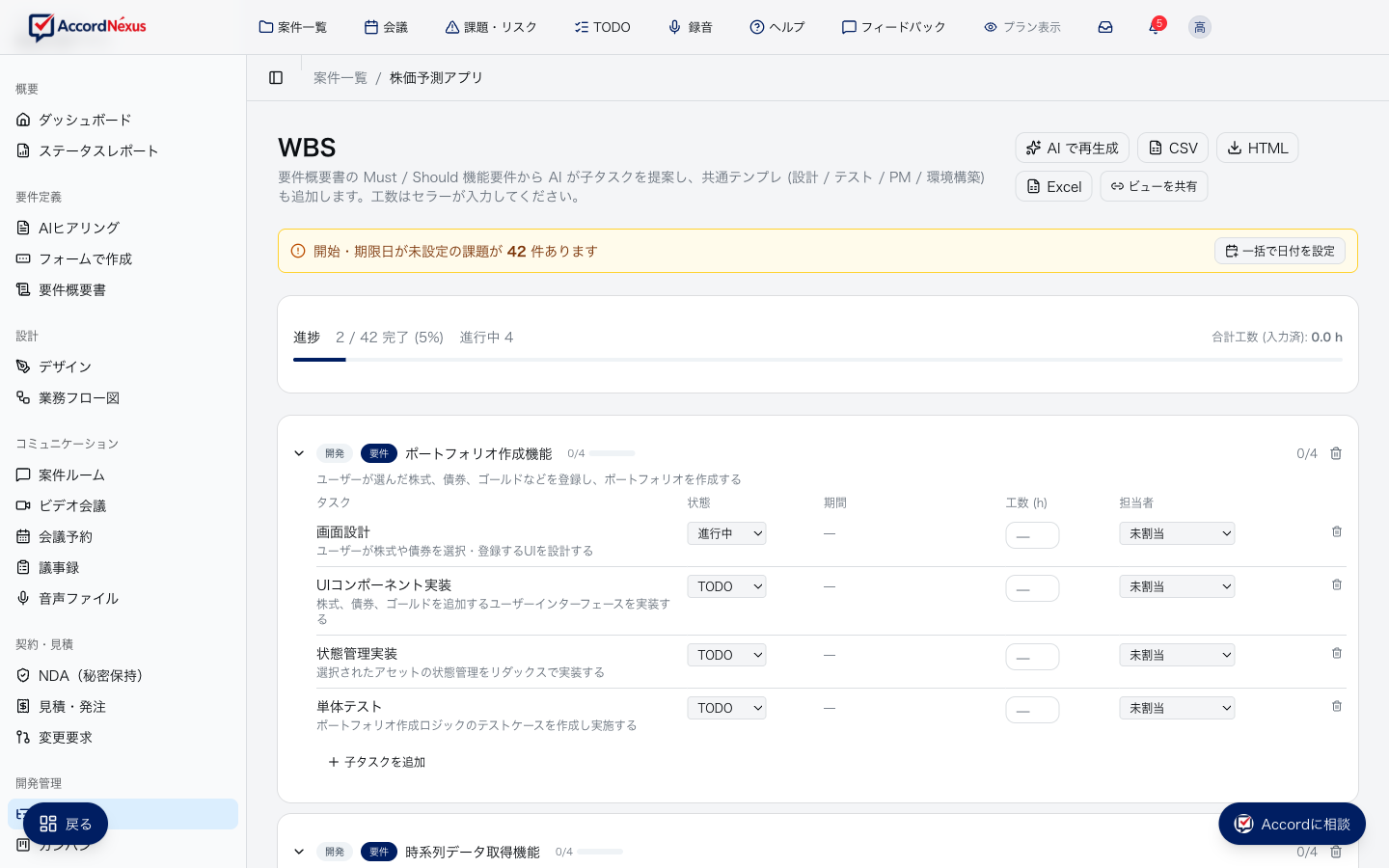Open the inbox mail icon
The width and height of the screenshot is (1389, 868).
(x=1105, y=27)
